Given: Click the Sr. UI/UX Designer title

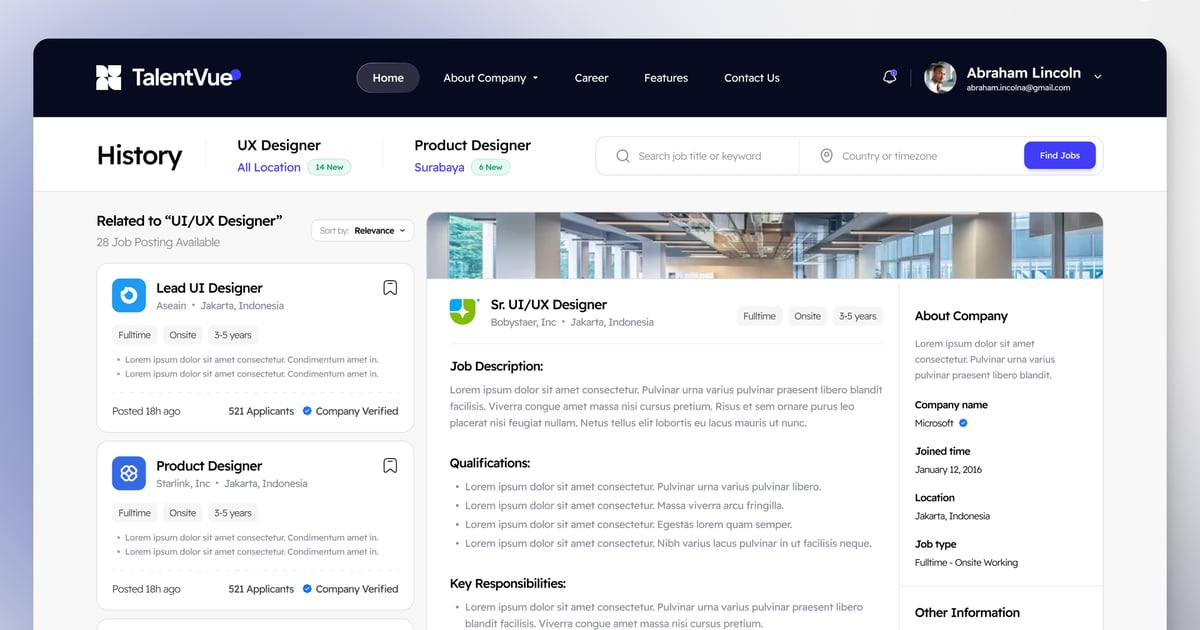Looking at the screenshot, I should click(x=549, y=305).
